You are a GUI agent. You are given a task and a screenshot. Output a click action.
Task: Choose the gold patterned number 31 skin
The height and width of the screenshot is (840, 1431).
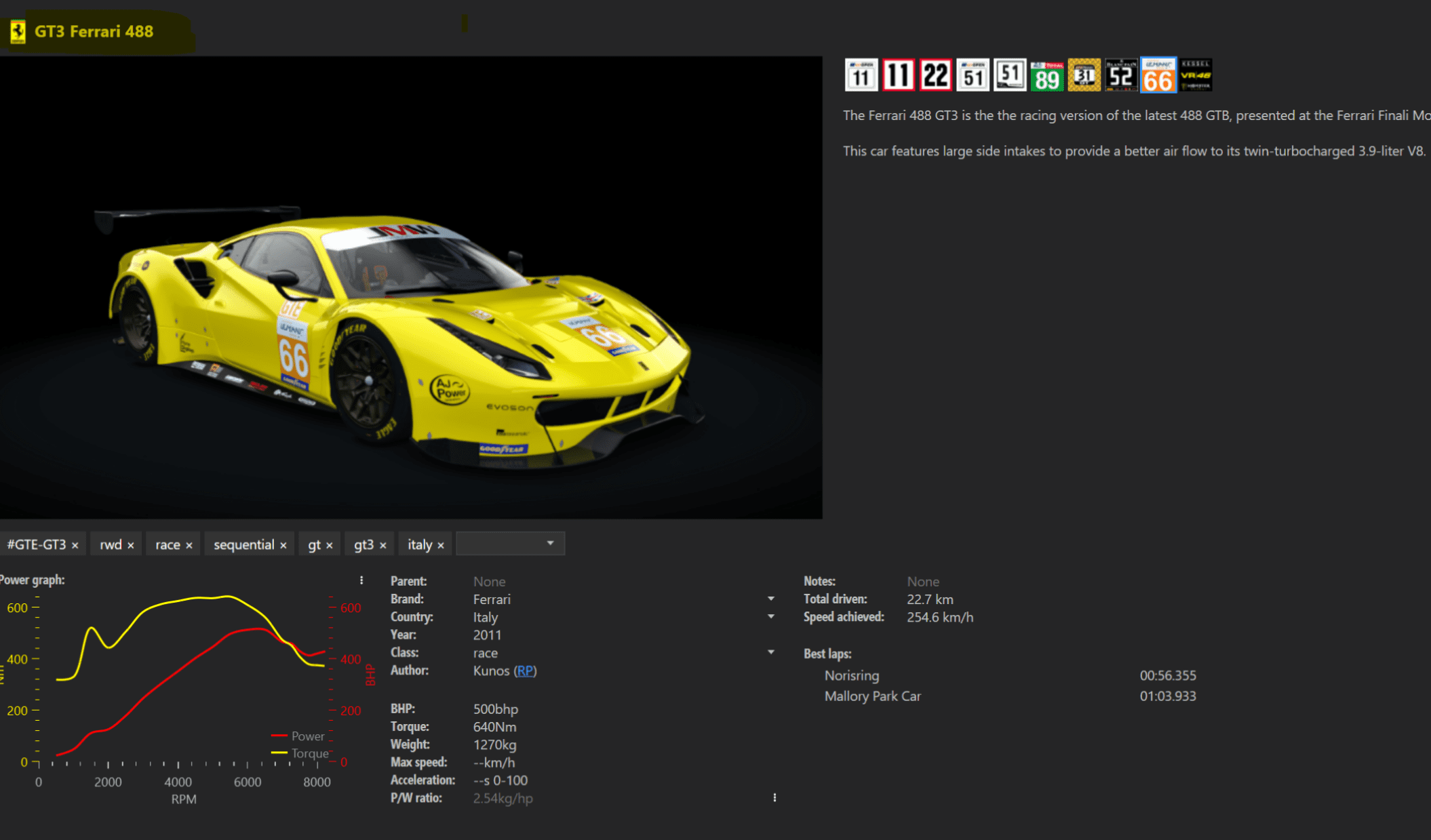(x=1084, y=75)
